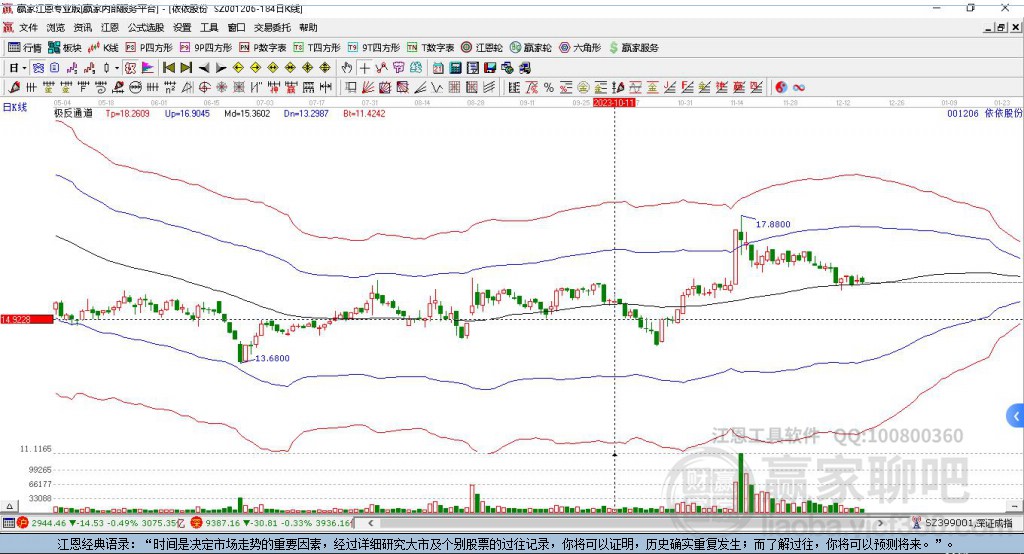The width and height of the screenshot is (1024, 554).
Task: Open the 江恩 menu
Action: [x=110, y=27]
